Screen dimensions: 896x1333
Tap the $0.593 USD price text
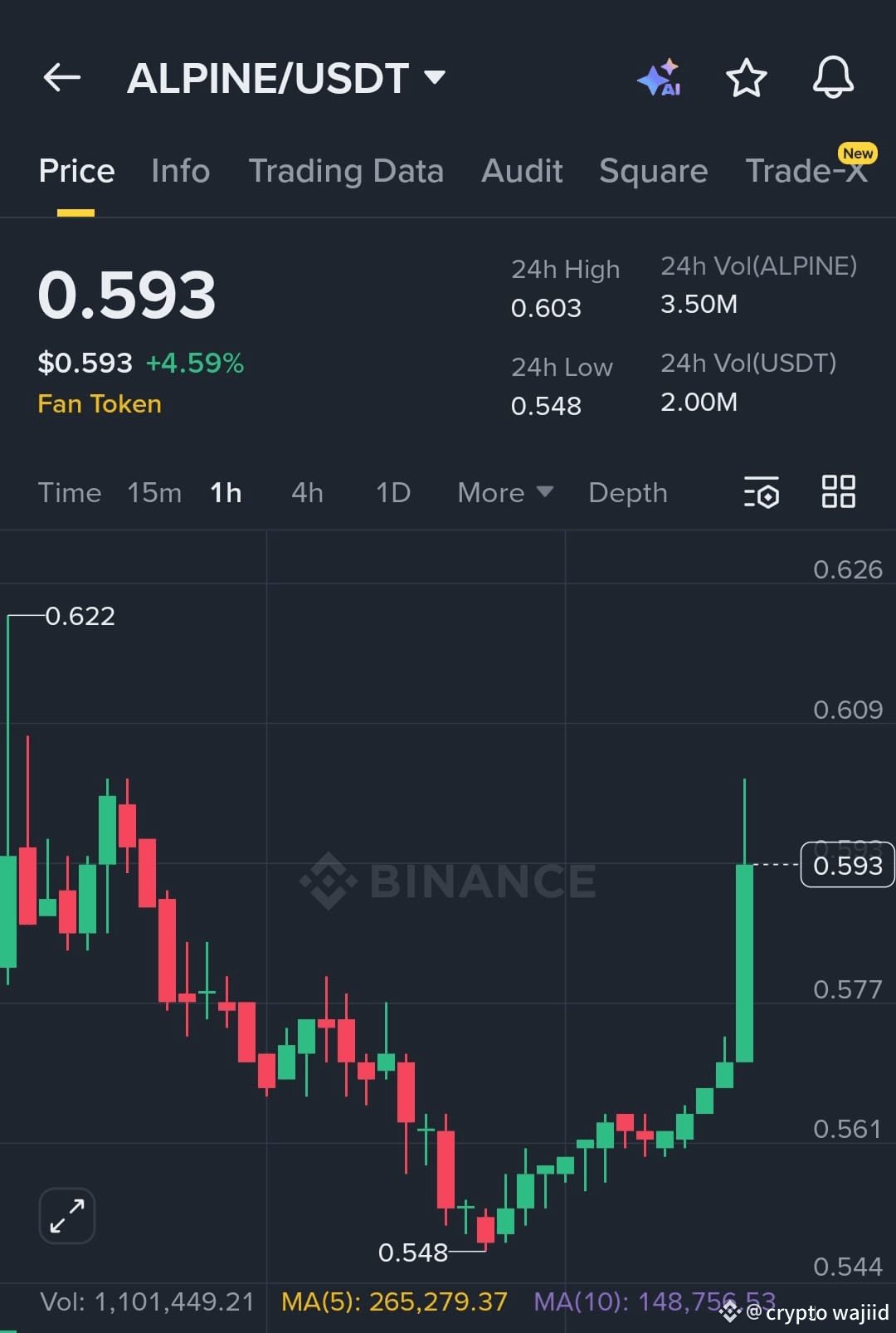tap(85, 364)
